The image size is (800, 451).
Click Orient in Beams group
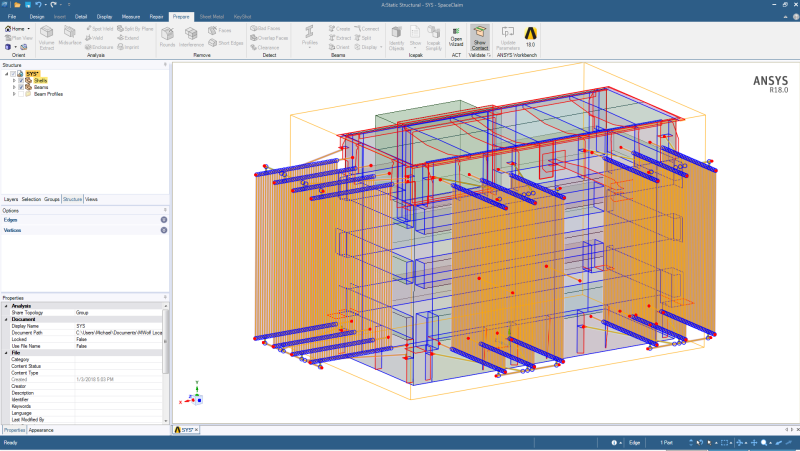point(339,47)
